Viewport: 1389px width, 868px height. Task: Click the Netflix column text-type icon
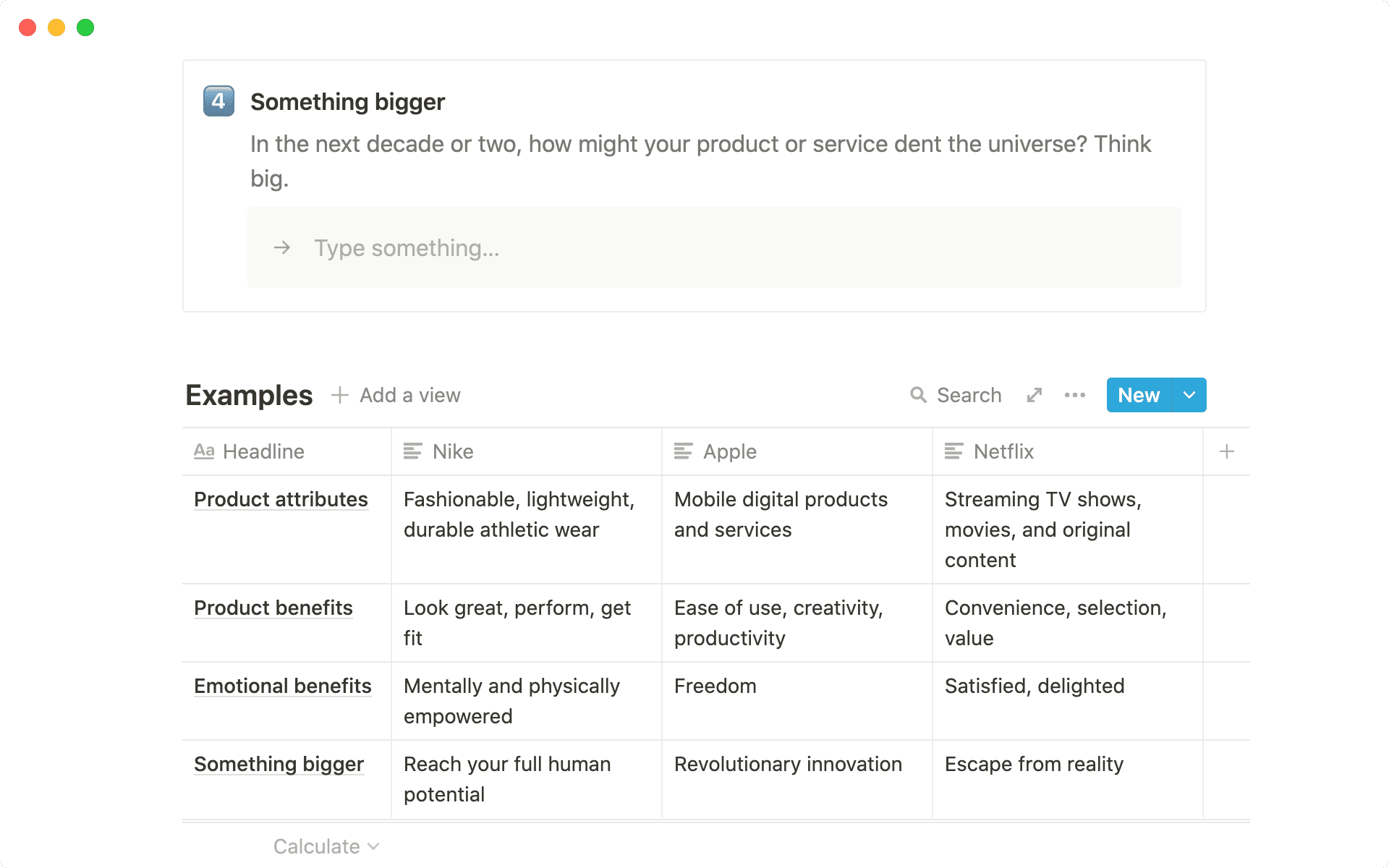pos(953,452)
